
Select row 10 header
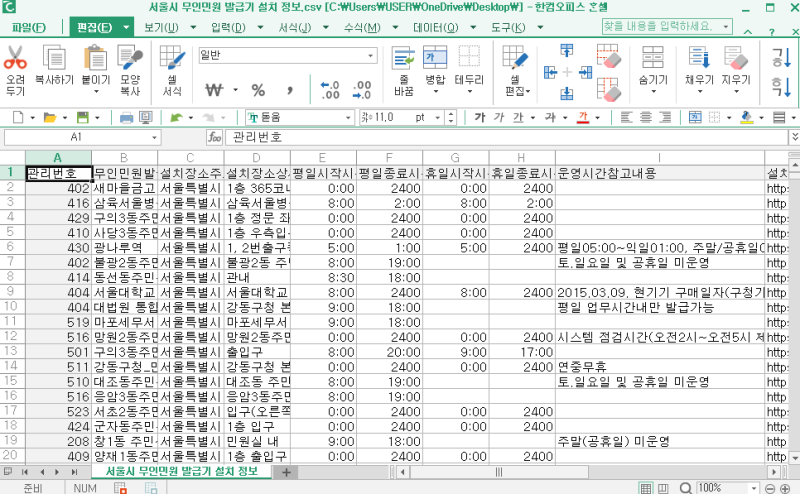[12, 306]
